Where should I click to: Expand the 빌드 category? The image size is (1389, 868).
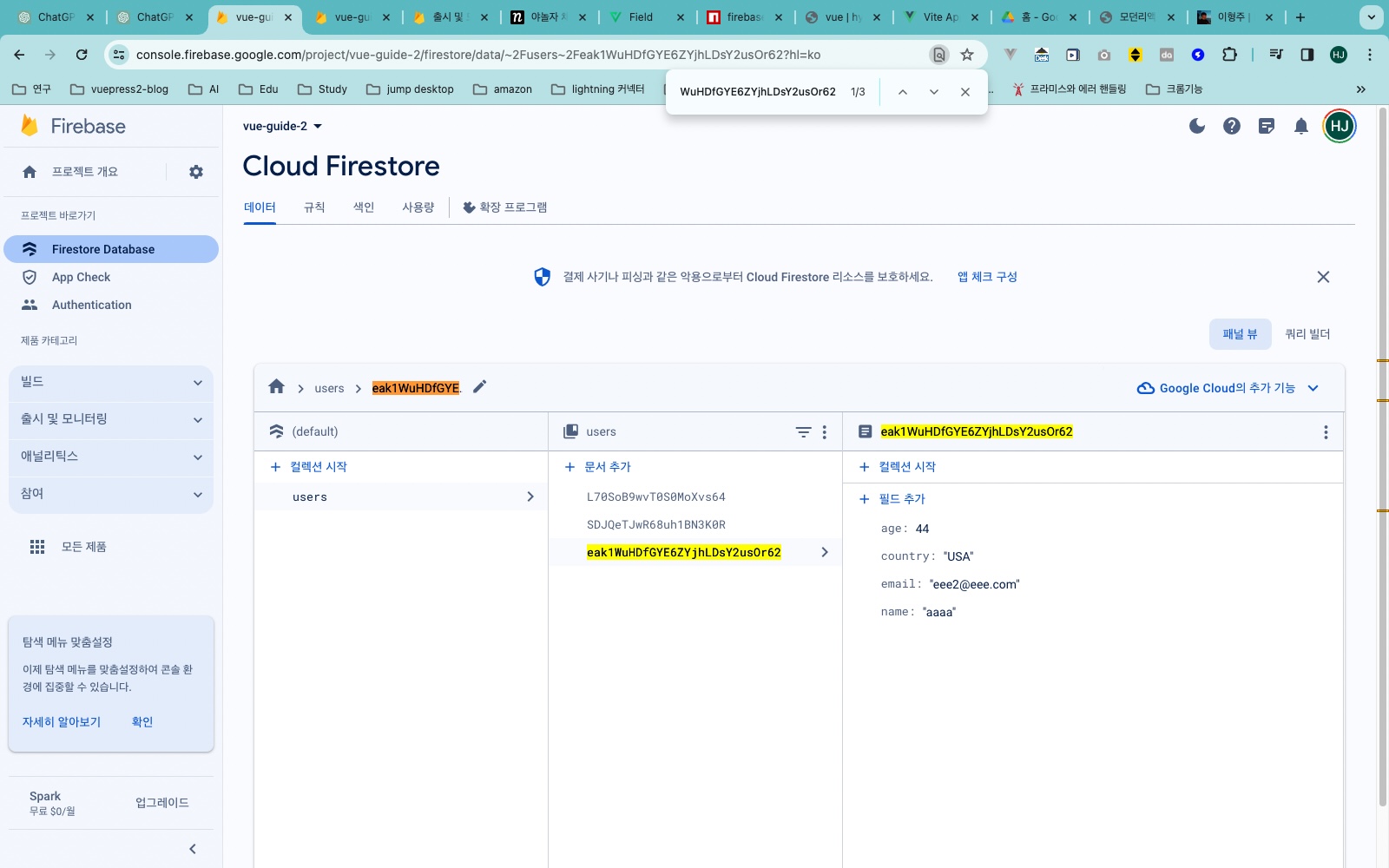[x=111, y=382]
